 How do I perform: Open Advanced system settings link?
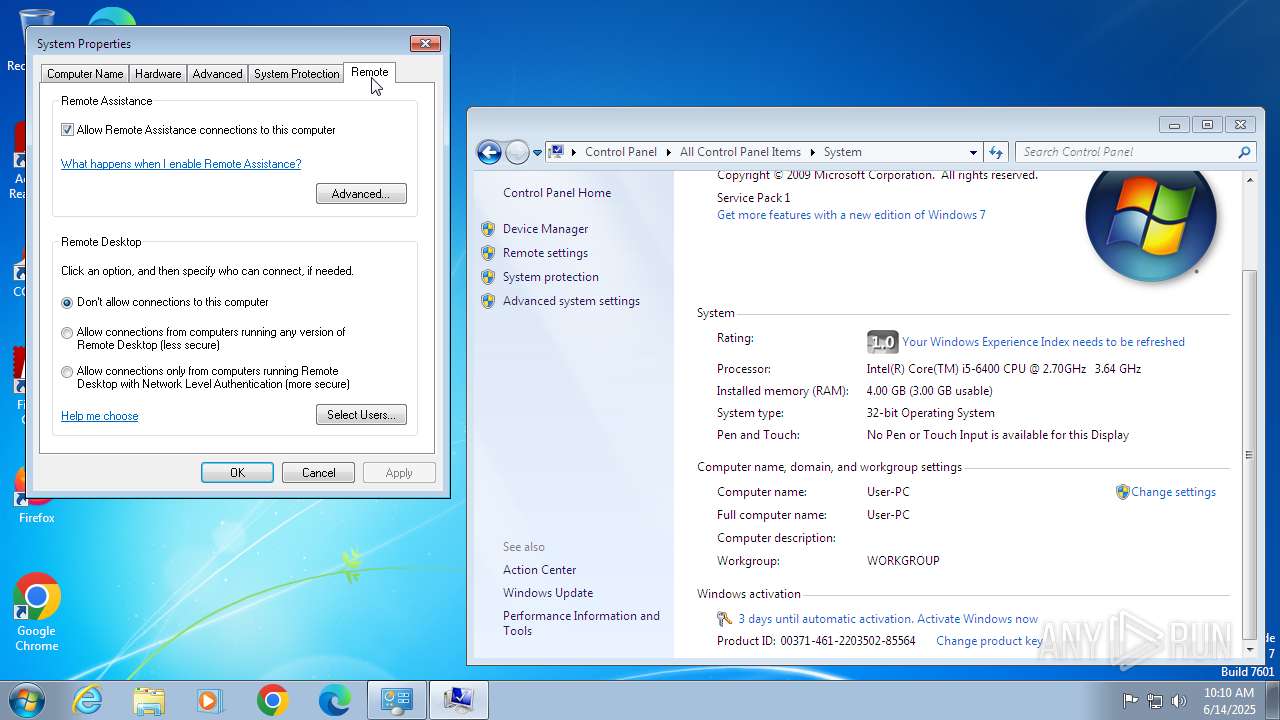(571, 301)
